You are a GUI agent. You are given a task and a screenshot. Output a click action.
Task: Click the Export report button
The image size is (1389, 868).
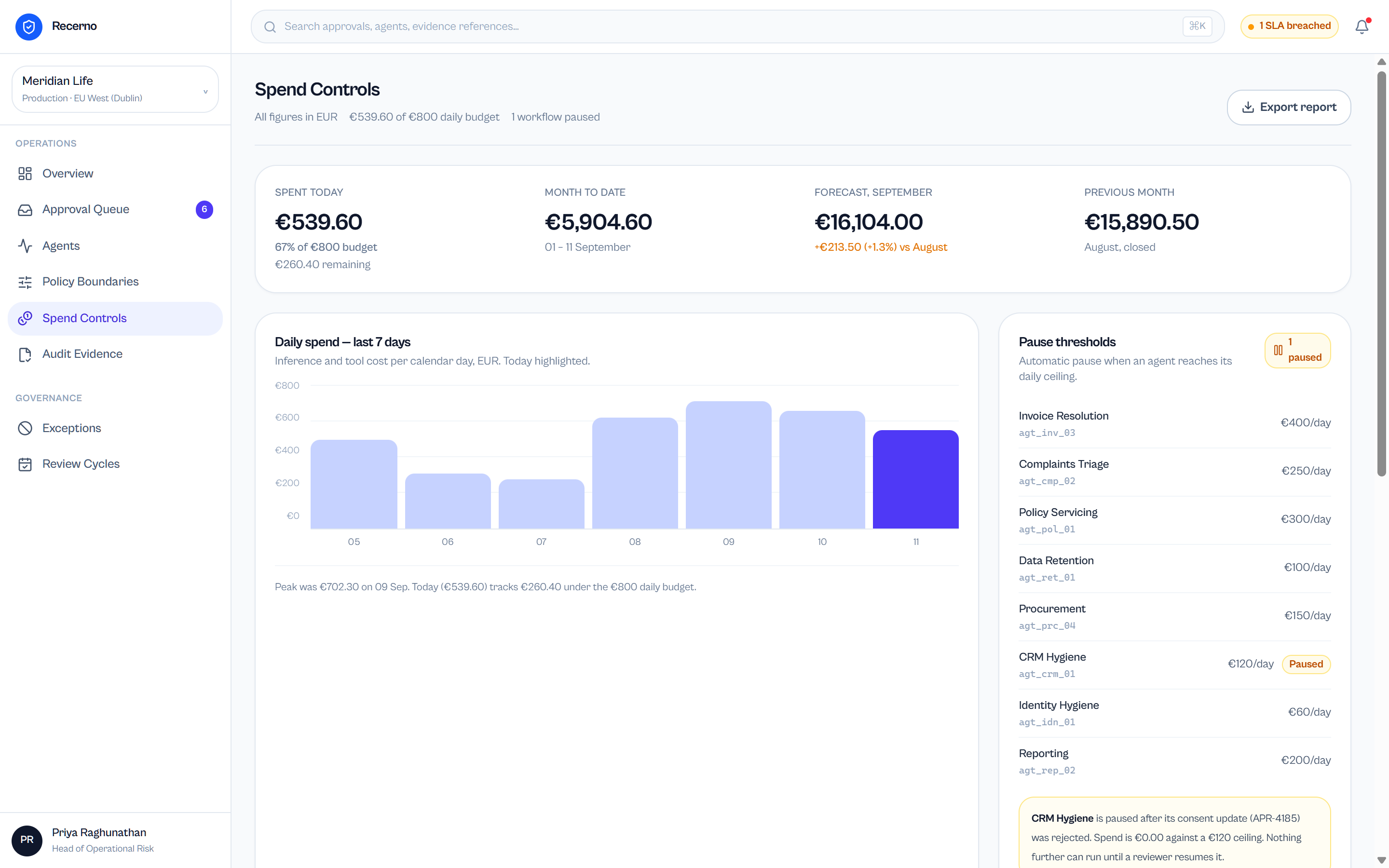(1289, 108)
